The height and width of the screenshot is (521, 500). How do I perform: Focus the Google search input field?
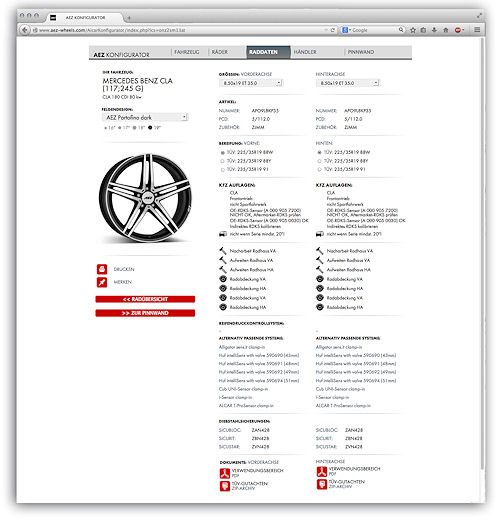(x=374, y=30)
